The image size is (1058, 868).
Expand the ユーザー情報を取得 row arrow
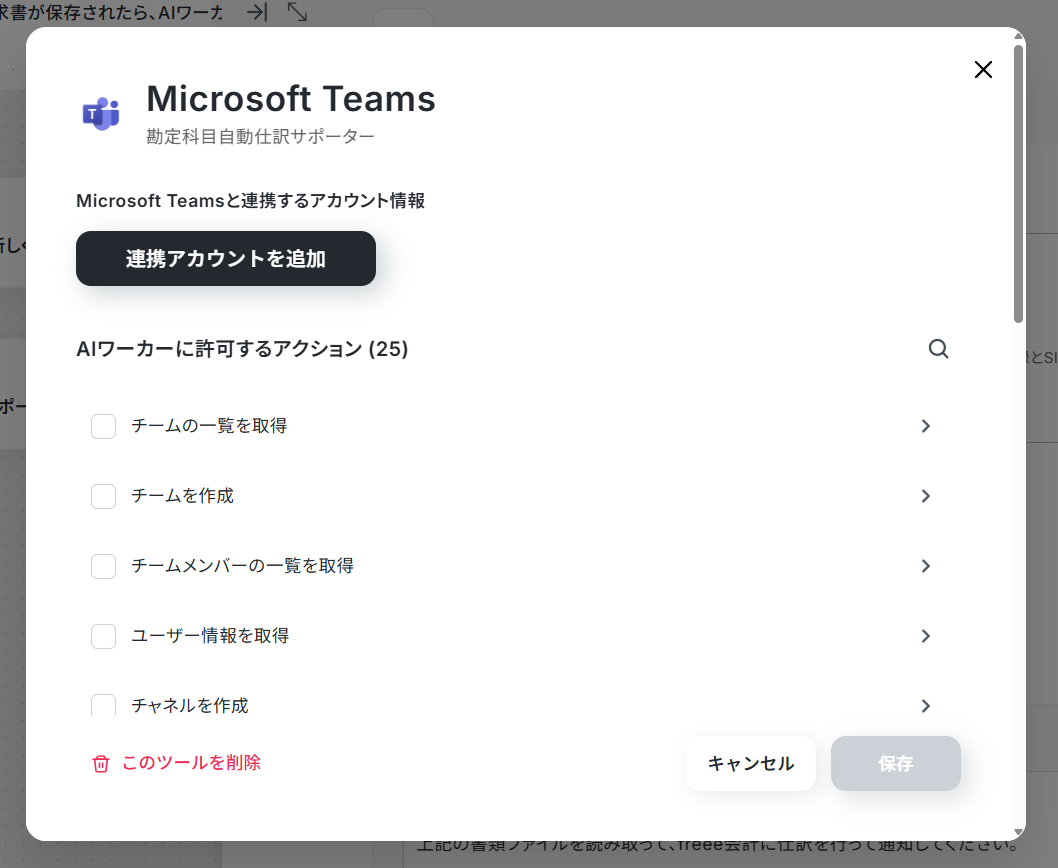click(926, 636)
